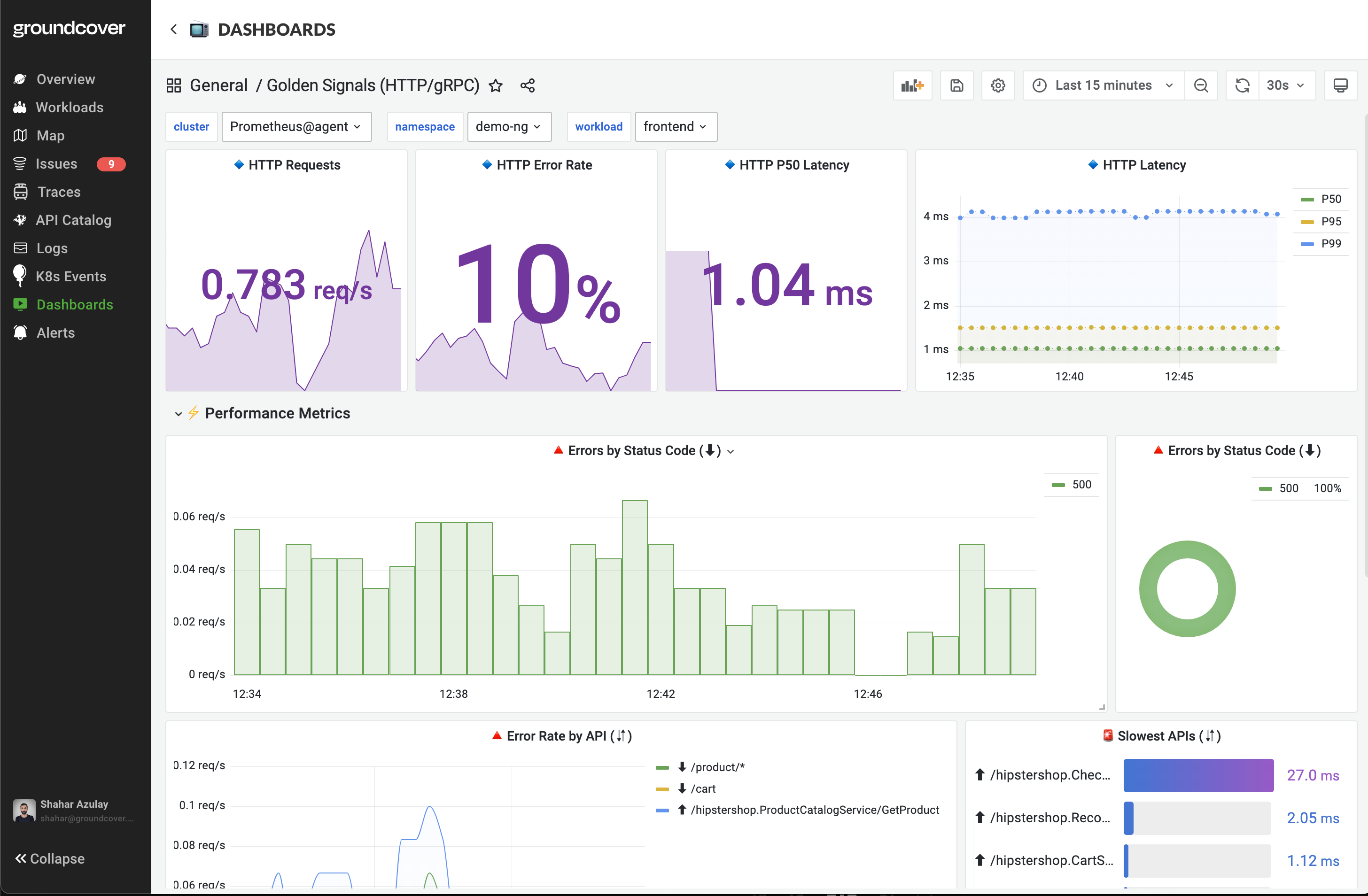1368x896 pixels.
Task: Share the dashboard via the share icon
Action: pos(527,85)
